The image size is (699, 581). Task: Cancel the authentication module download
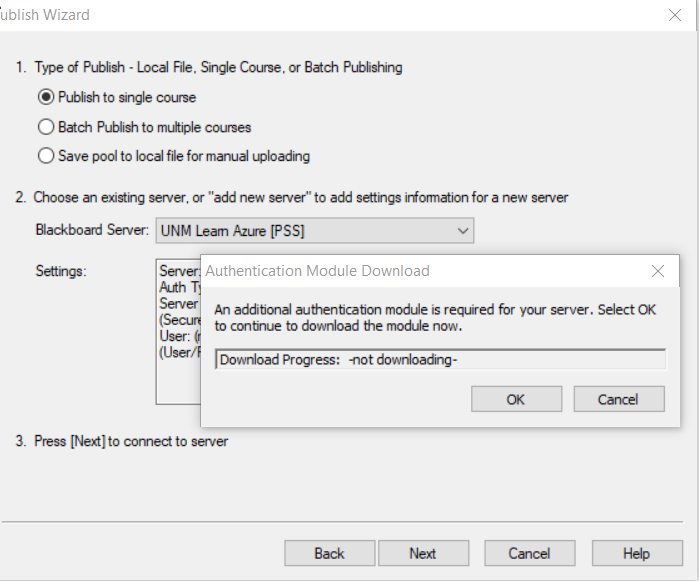(618, 399)
